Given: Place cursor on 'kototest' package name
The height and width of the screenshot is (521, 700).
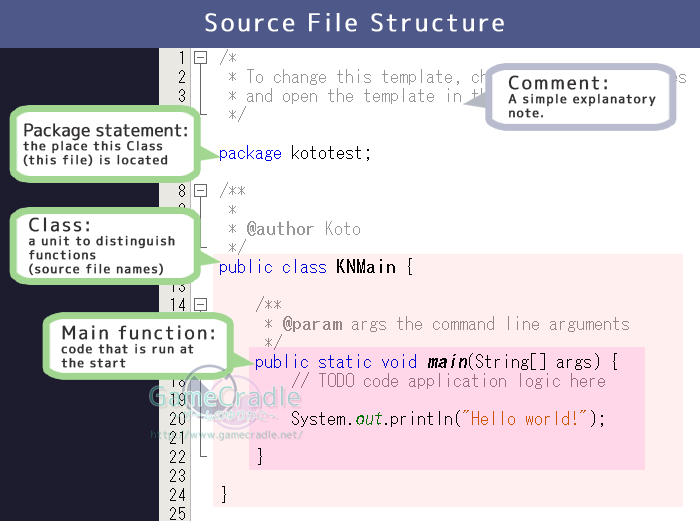Looking at the screenshot, I should (330, 153).
